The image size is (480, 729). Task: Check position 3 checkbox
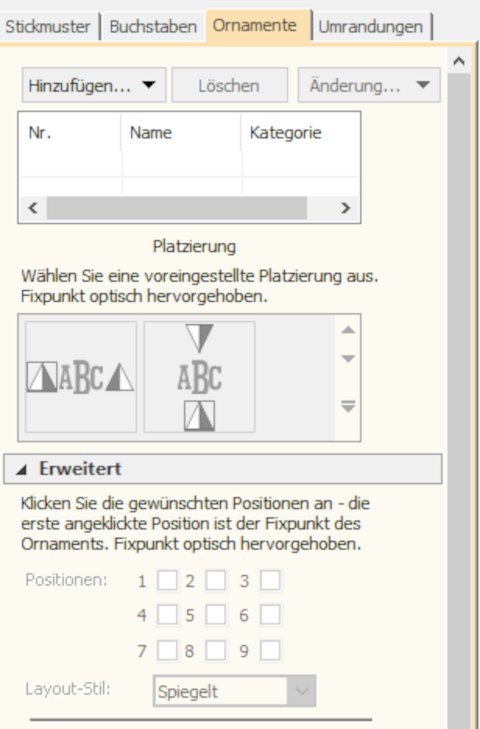coord(270,580)
